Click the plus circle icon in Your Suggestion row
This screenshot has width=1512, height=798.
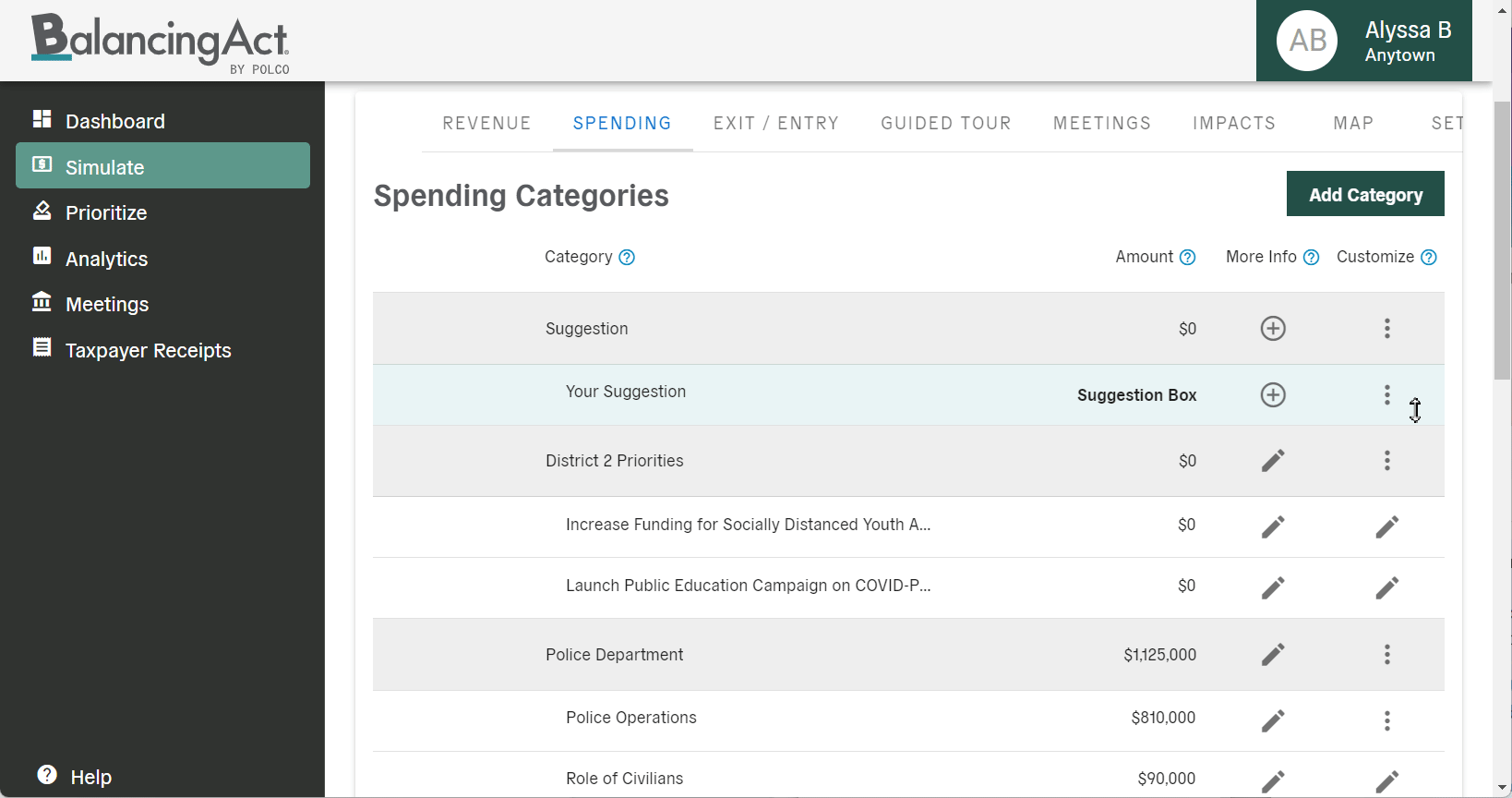click(x=1273, y=394)
